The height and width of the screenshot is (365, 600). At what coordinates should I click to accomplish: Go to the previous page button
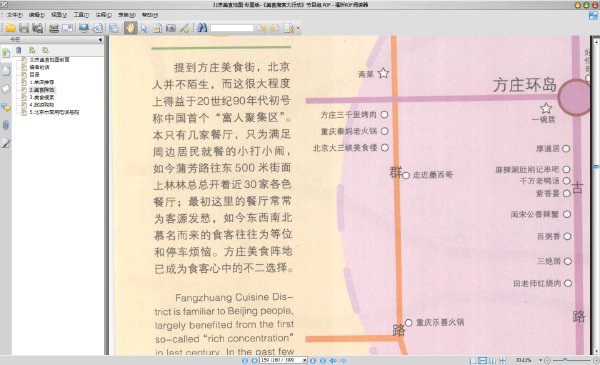pos(254,360)
